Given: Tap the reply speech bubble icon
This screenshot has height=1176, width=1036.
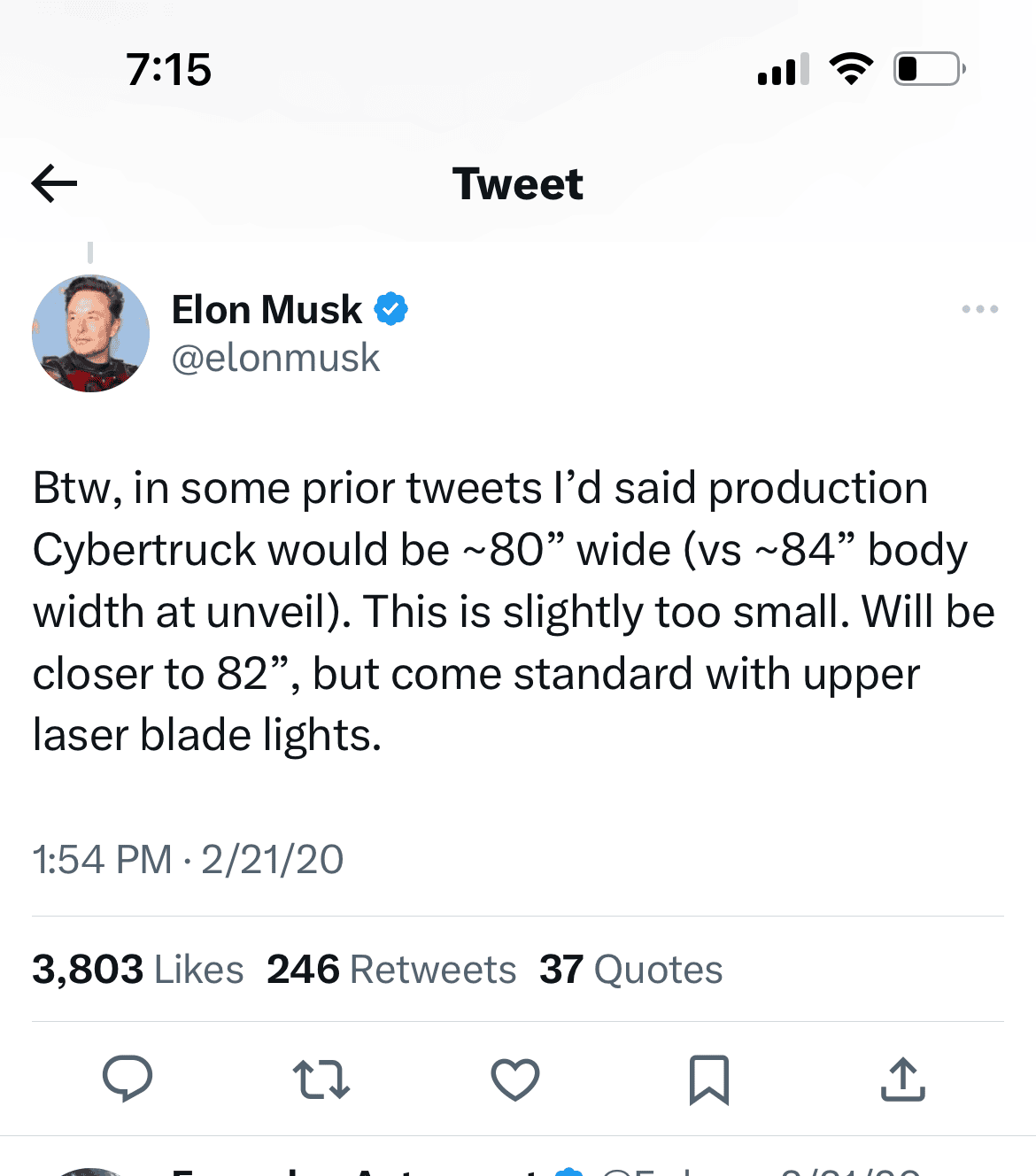Looking at the screenshot, I should point(128,1079).
